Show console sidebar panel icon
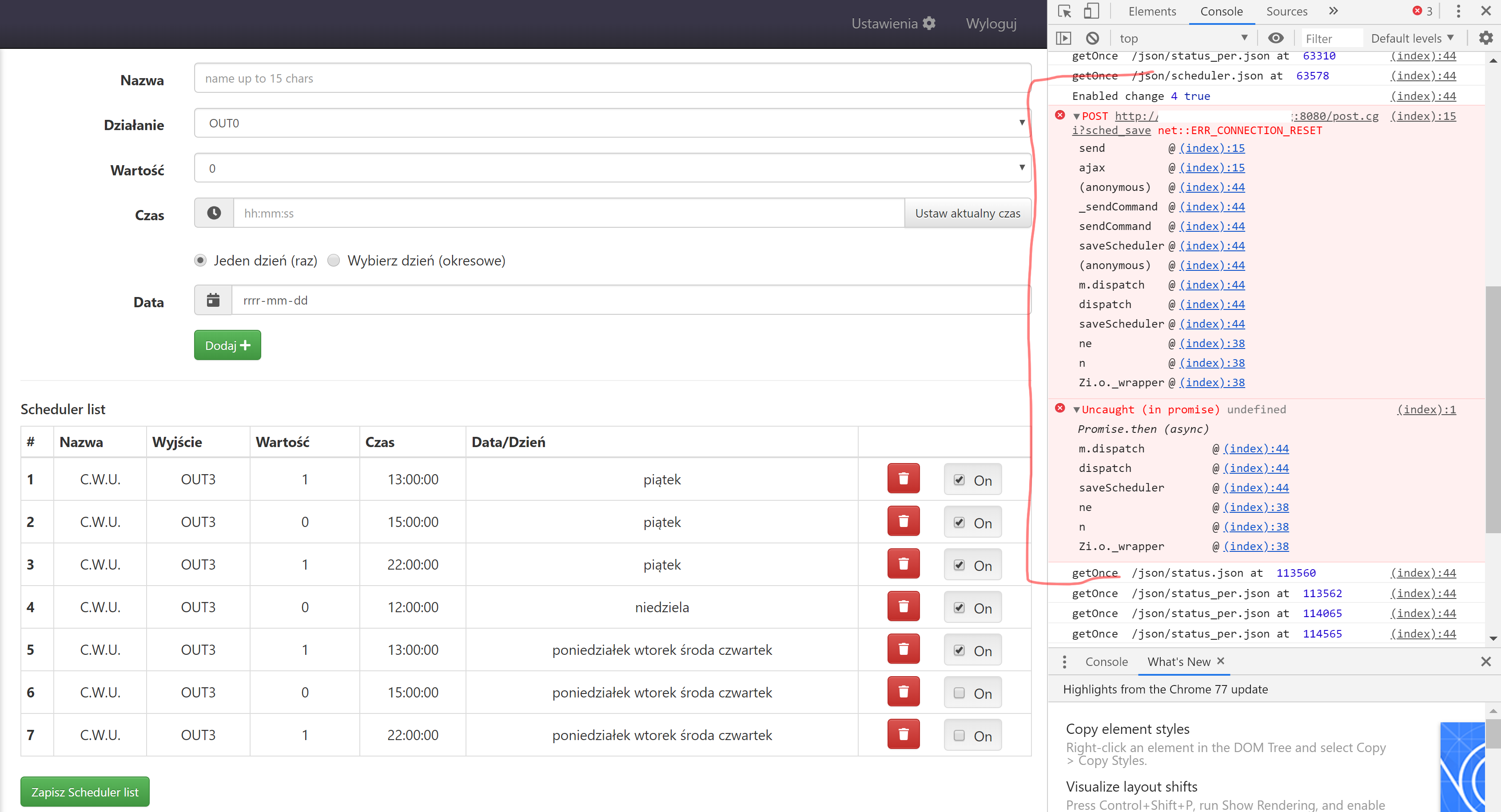 pos(1063,39)
